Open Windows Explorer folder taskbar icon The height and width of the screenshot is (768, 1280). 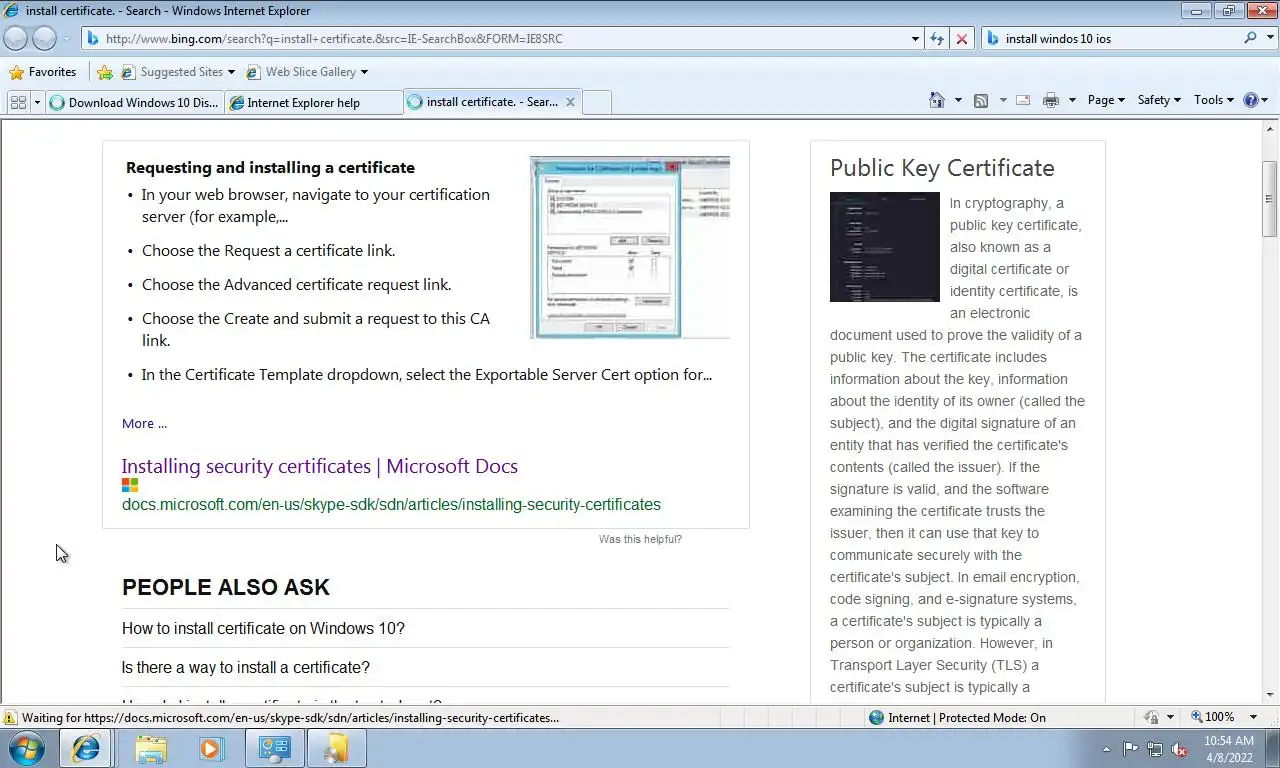[x=151, y=748]
